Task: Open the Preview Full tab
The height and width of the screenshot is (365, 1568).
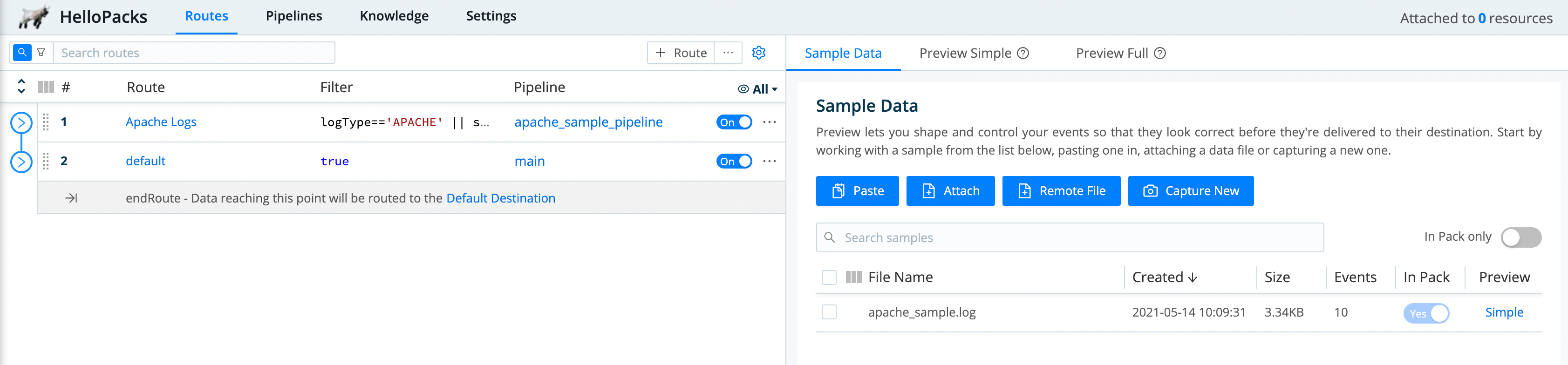Action: 1111,54
